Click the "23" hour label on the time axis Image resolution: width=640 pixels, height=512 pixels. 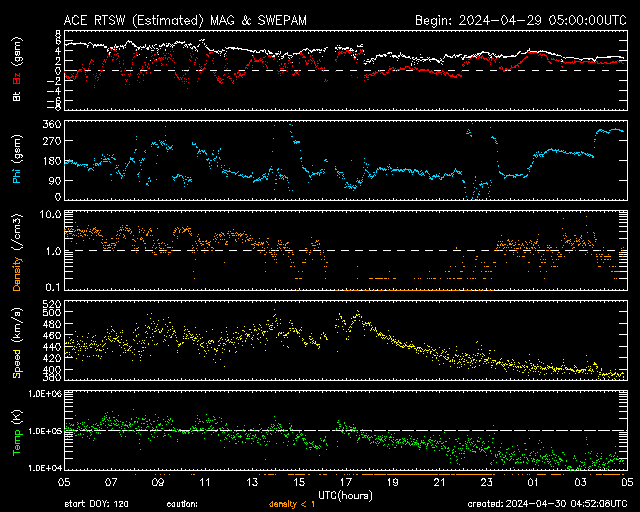click(487, 483)
